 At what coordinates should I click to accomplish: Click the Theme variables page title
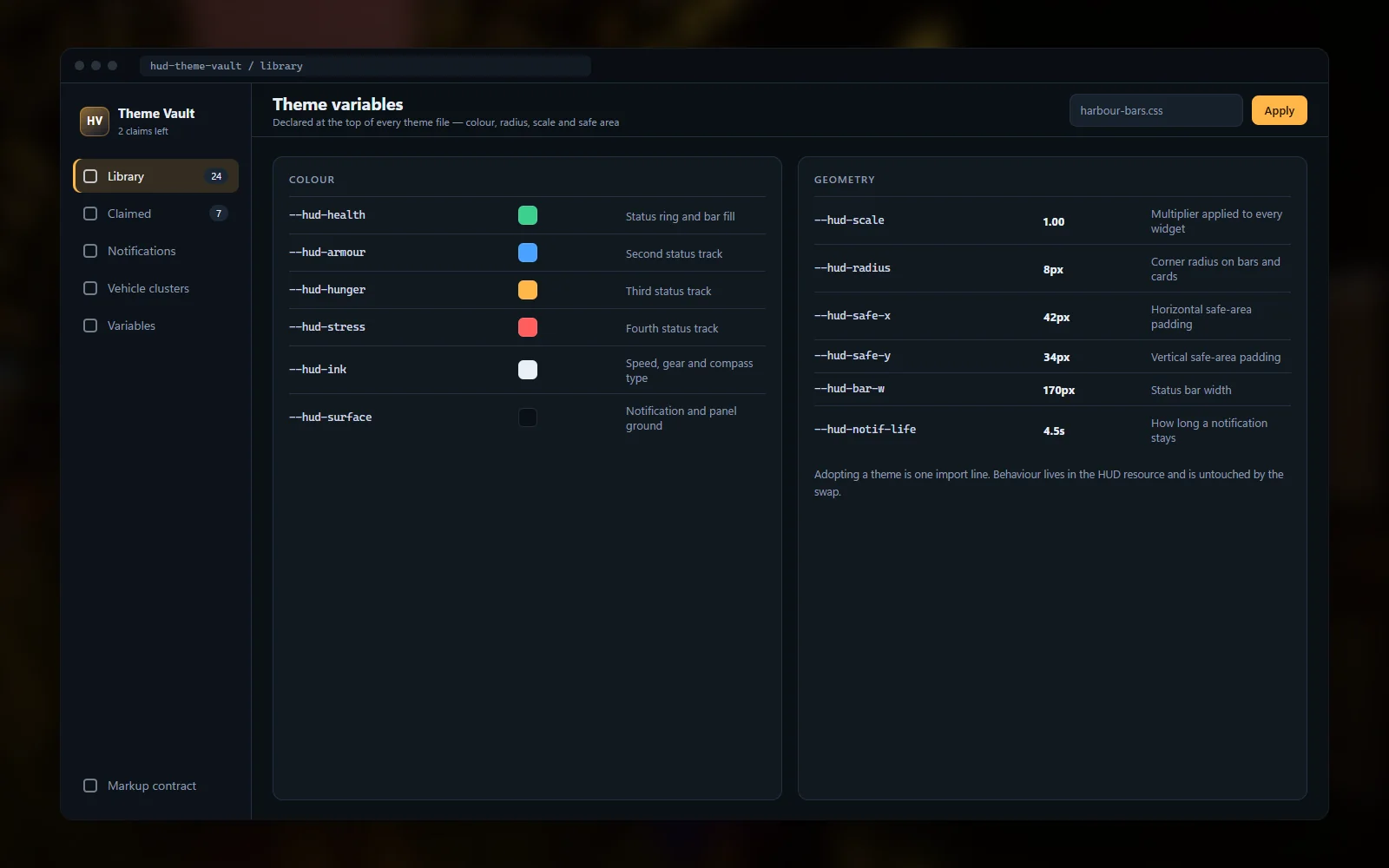point(338,104)
